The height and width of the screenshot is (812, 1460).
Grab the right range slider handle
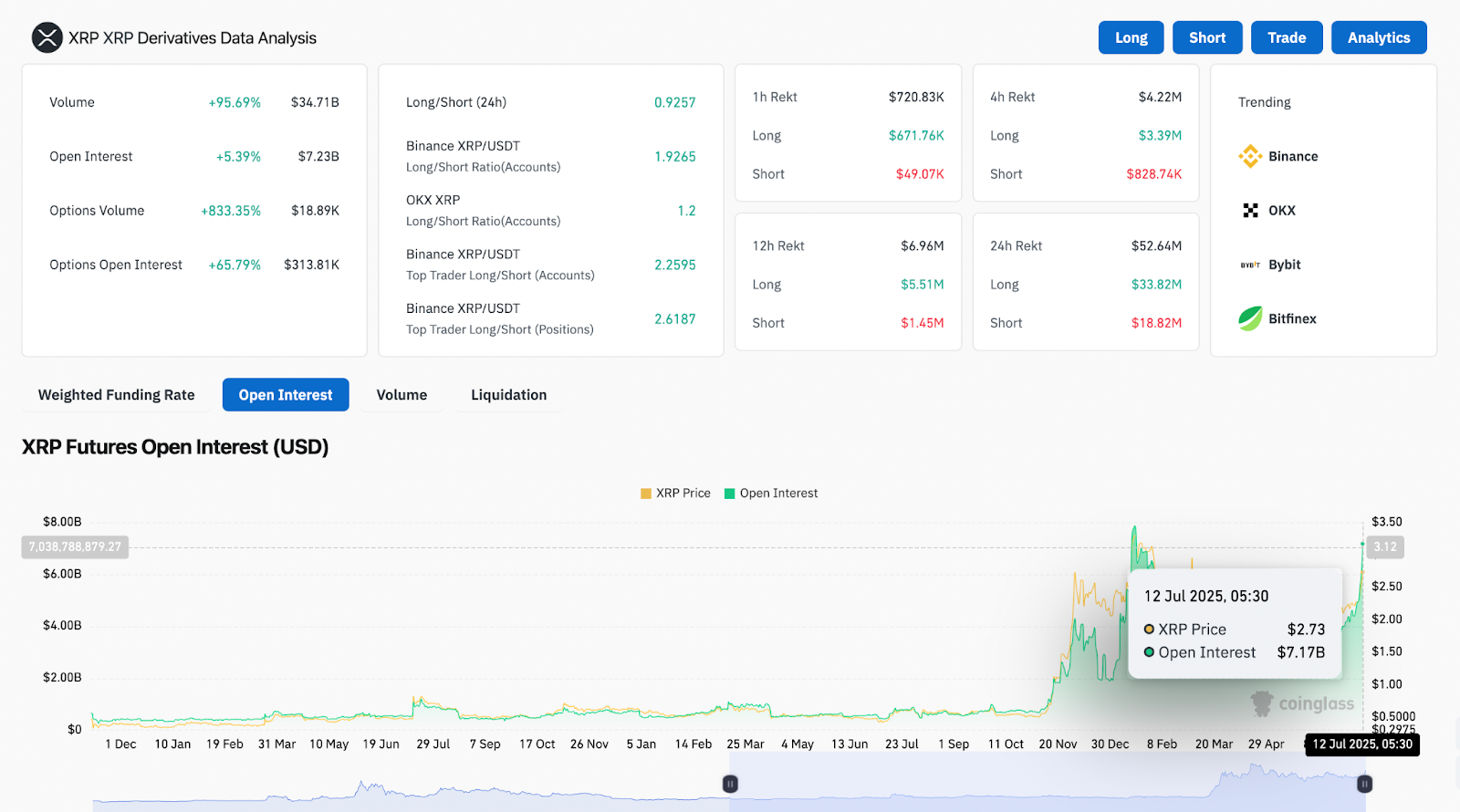coord(1364,784)
